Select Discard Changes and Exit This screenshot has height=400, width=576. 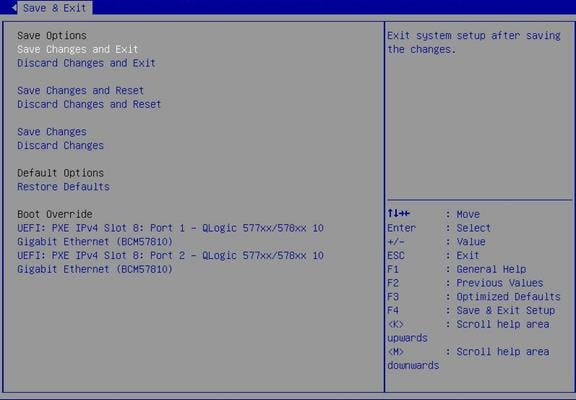(86, 63)
